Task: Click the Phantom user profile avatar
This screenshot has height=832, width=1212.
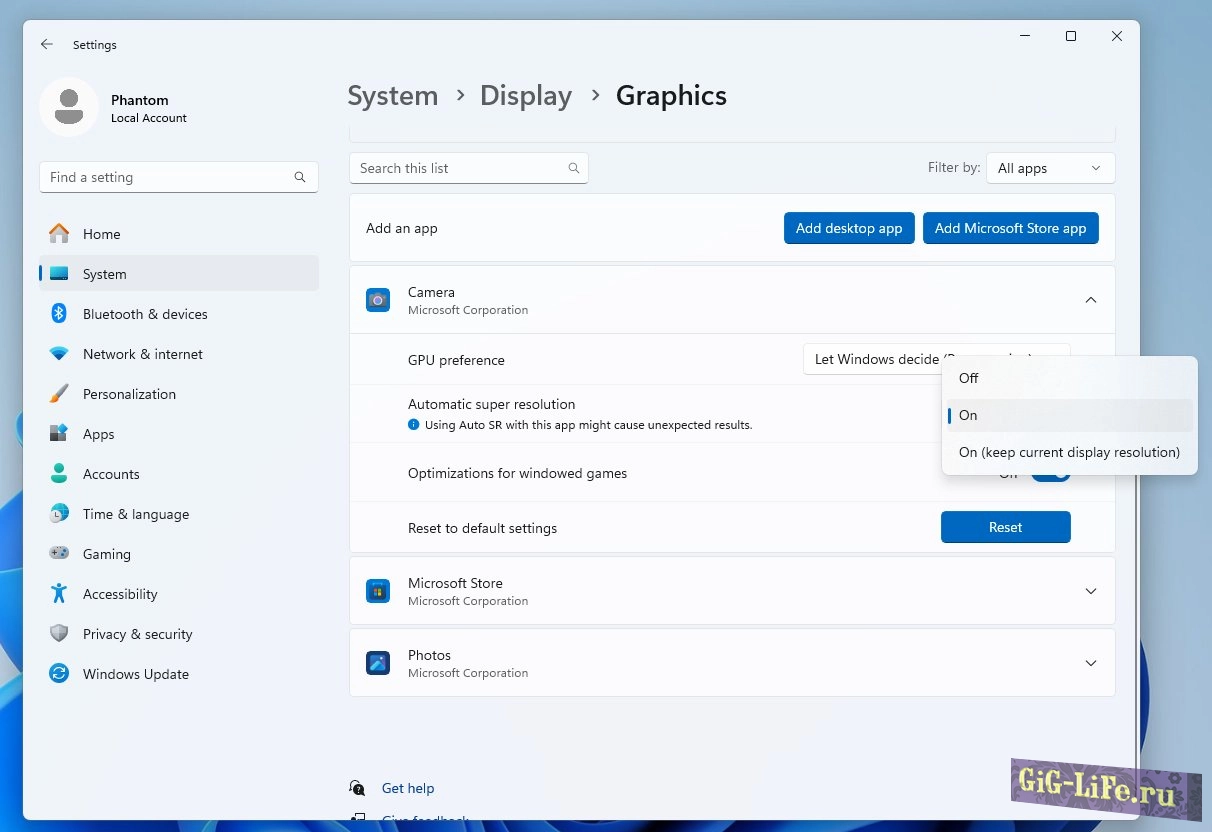Action: coord(69,107)
